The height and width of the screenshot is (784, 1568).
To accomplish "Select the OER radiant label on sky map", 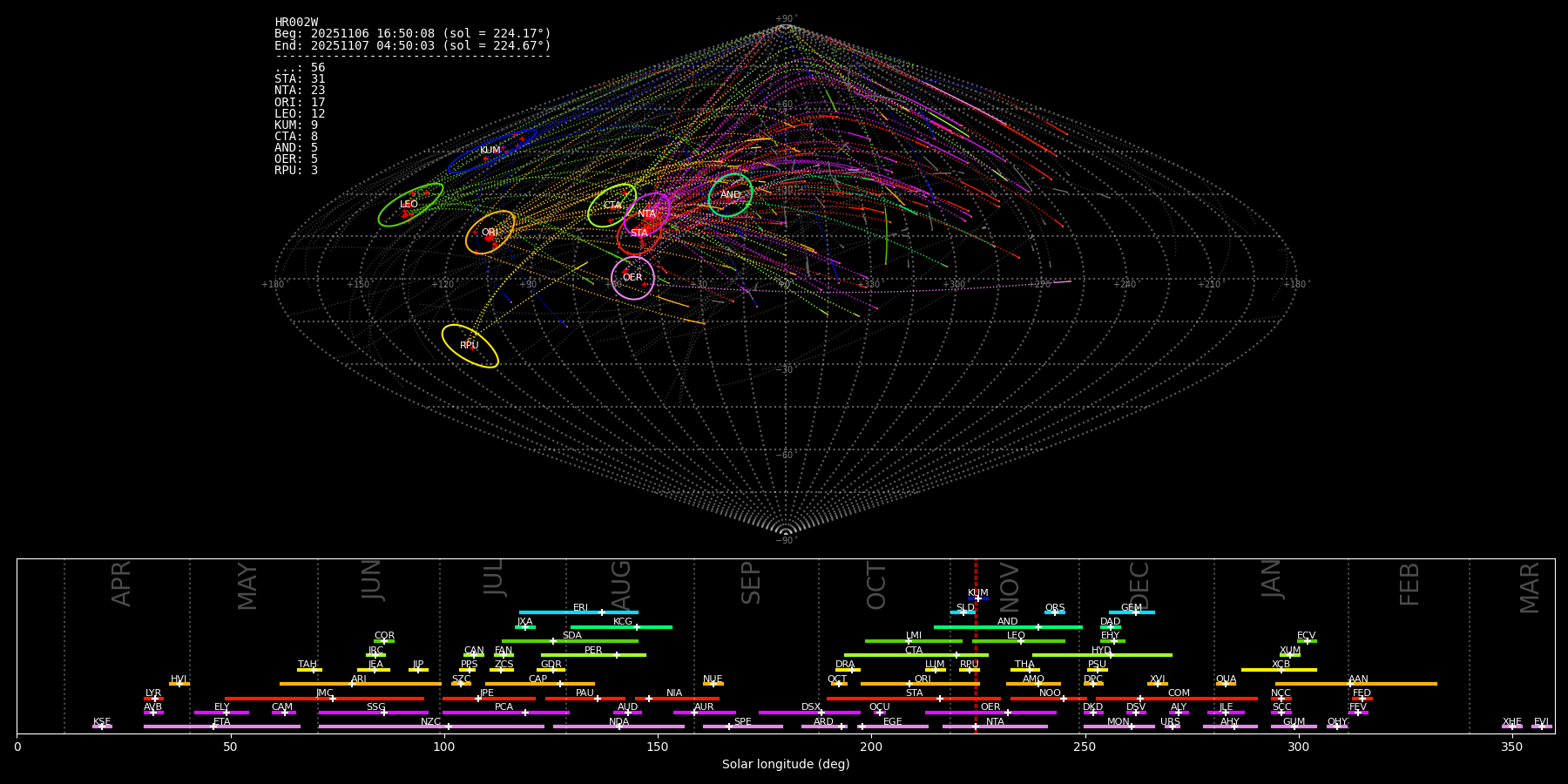I will tap(632, 278).
